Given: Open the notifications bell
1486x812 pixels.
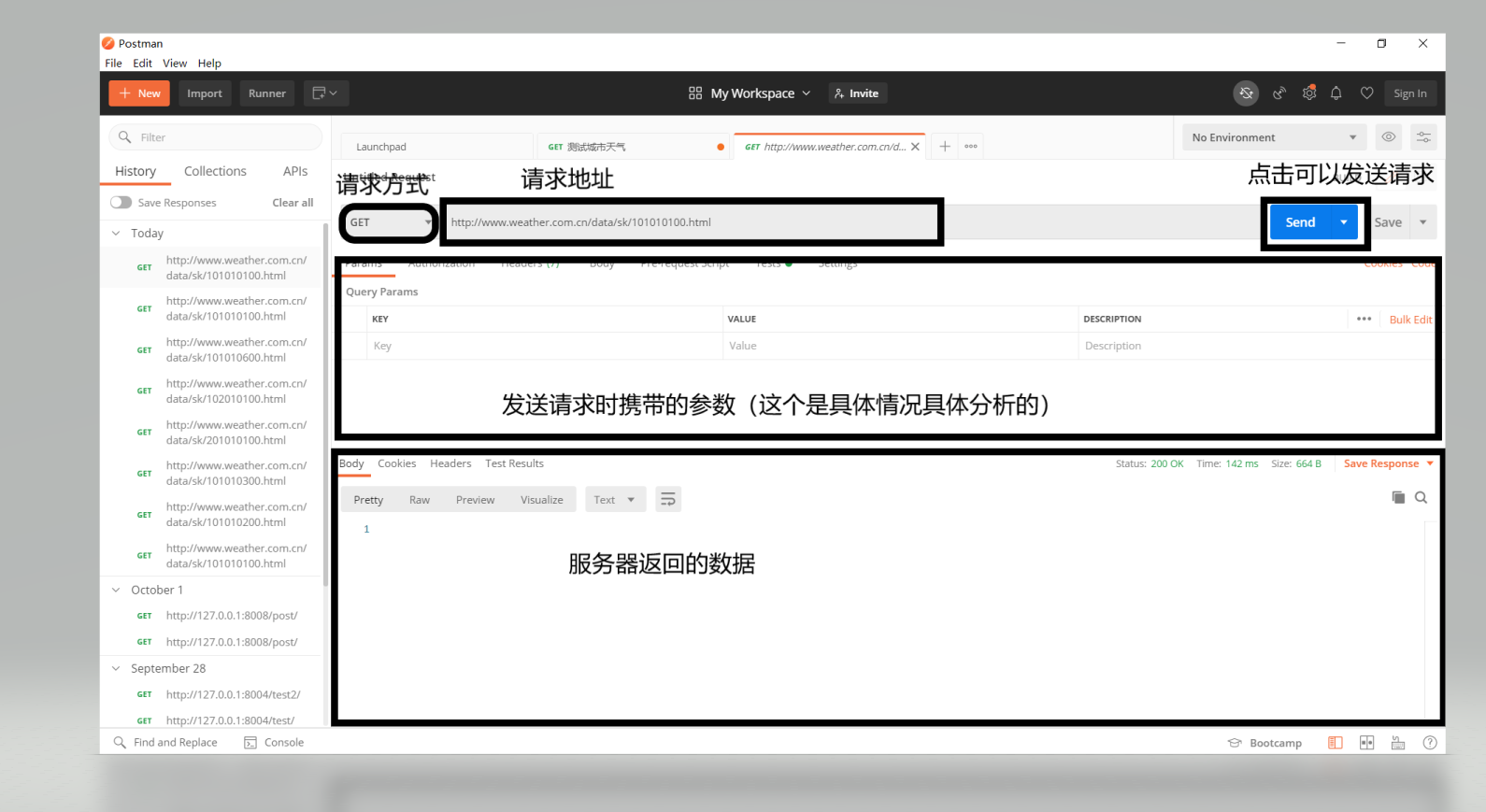Looking at the screenshot, I should tap(1336, 93).
